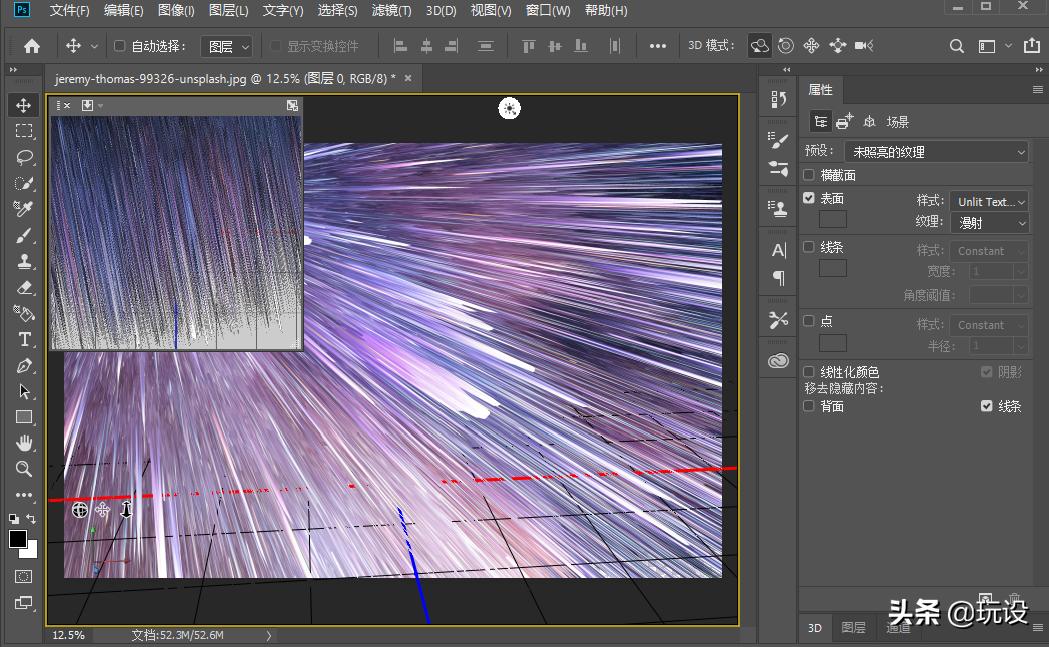Viewport: 1049px width, 647px height.
Task: Click the Creative Cloud Libraries panel icon
Action: click(x=779, y=361)
